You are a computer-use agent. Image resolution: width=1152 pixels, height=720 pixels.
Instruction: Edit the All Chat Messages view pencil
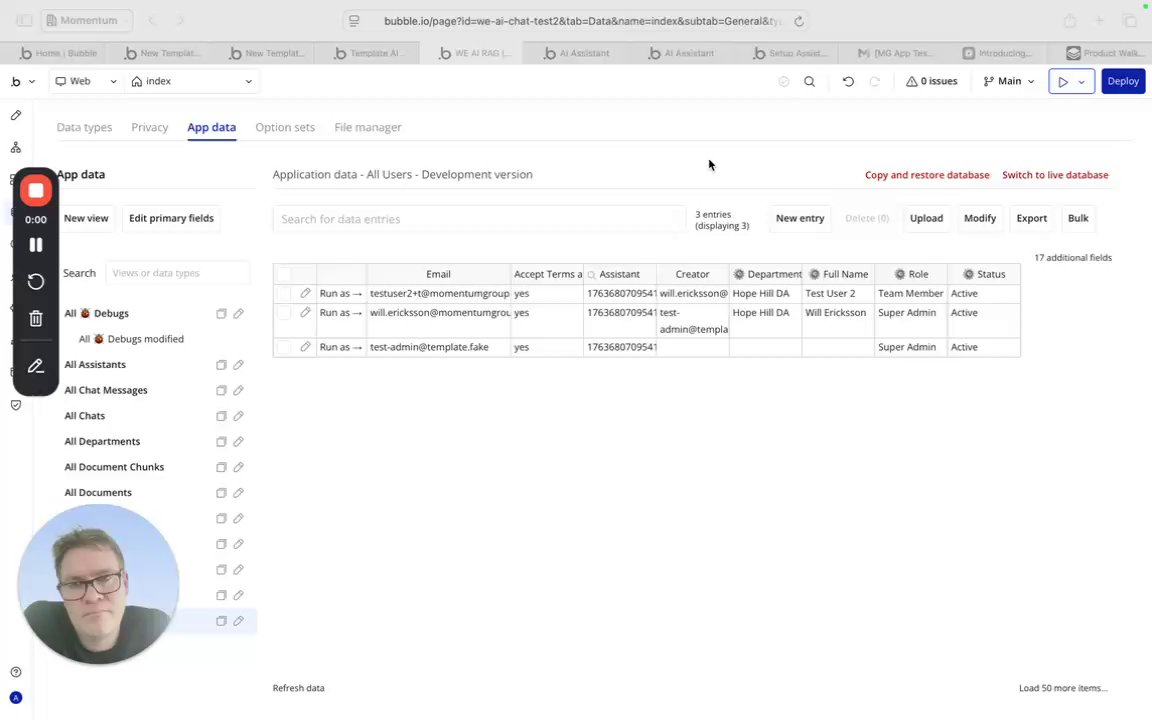tap(238, 391)
